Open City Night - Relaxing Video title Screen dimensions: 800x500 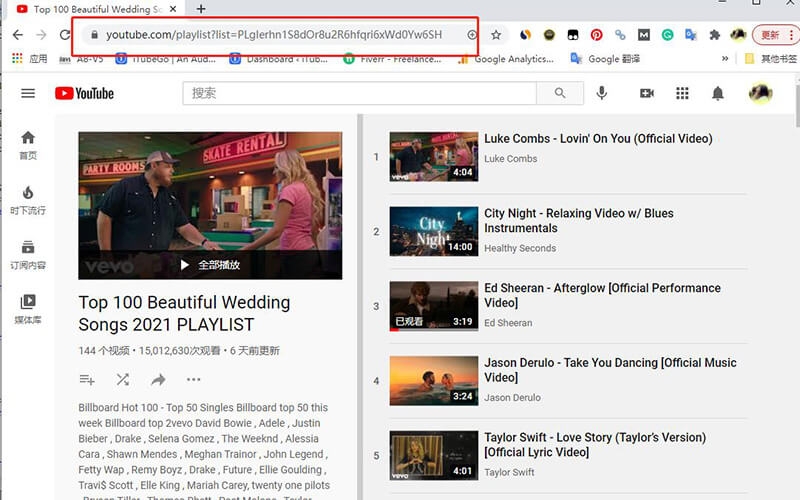point(579,220)
